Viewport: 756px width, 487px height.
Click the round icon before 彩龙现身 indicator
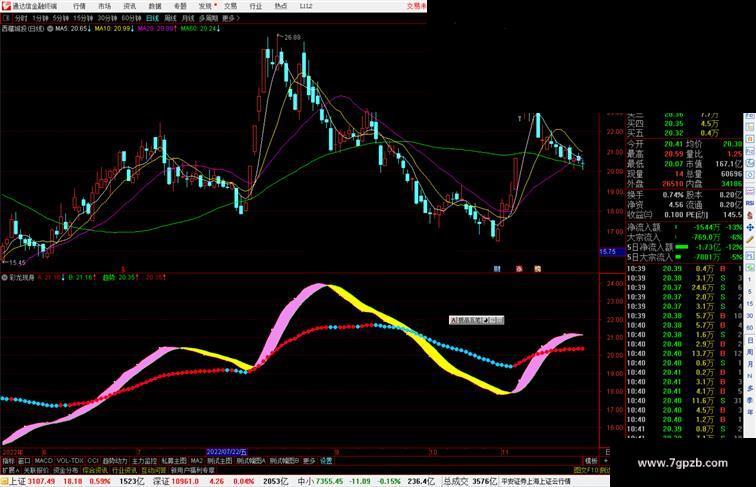pos(5,278)
